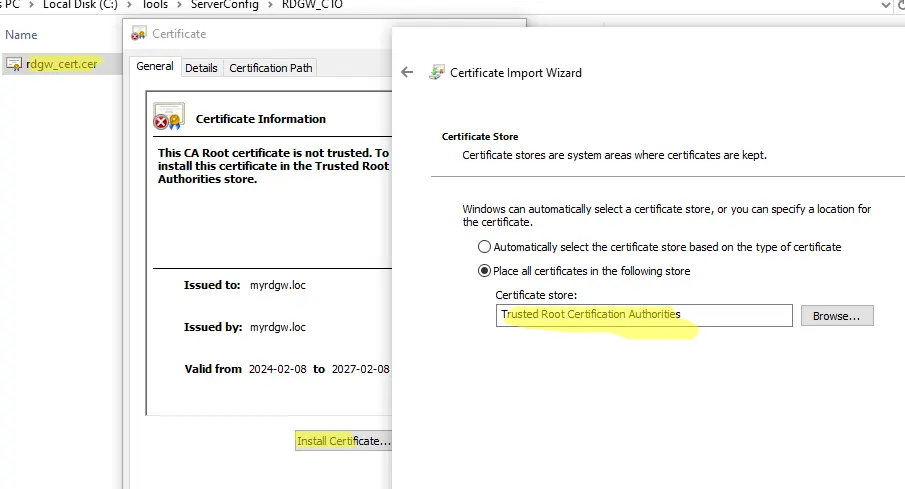905x489 pixels.
Task: Click the Certificate store text field
Action: click(644, 315)
